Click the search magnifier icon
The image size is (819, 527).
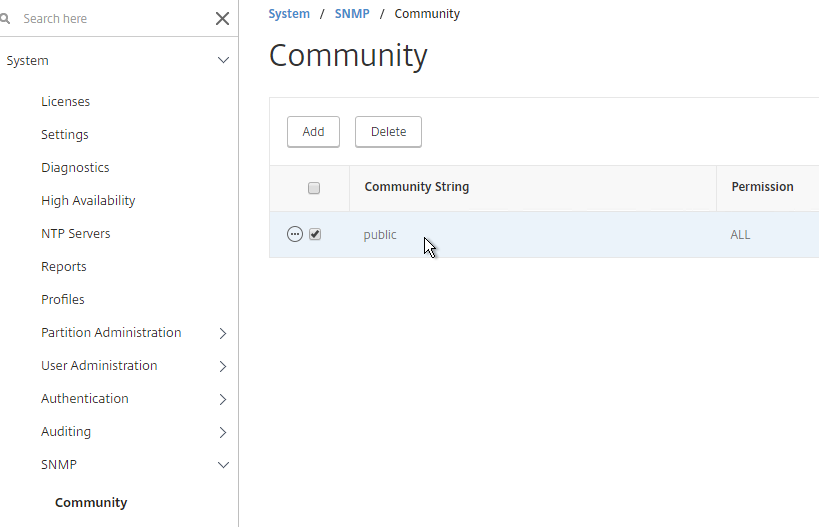[5, 19]
